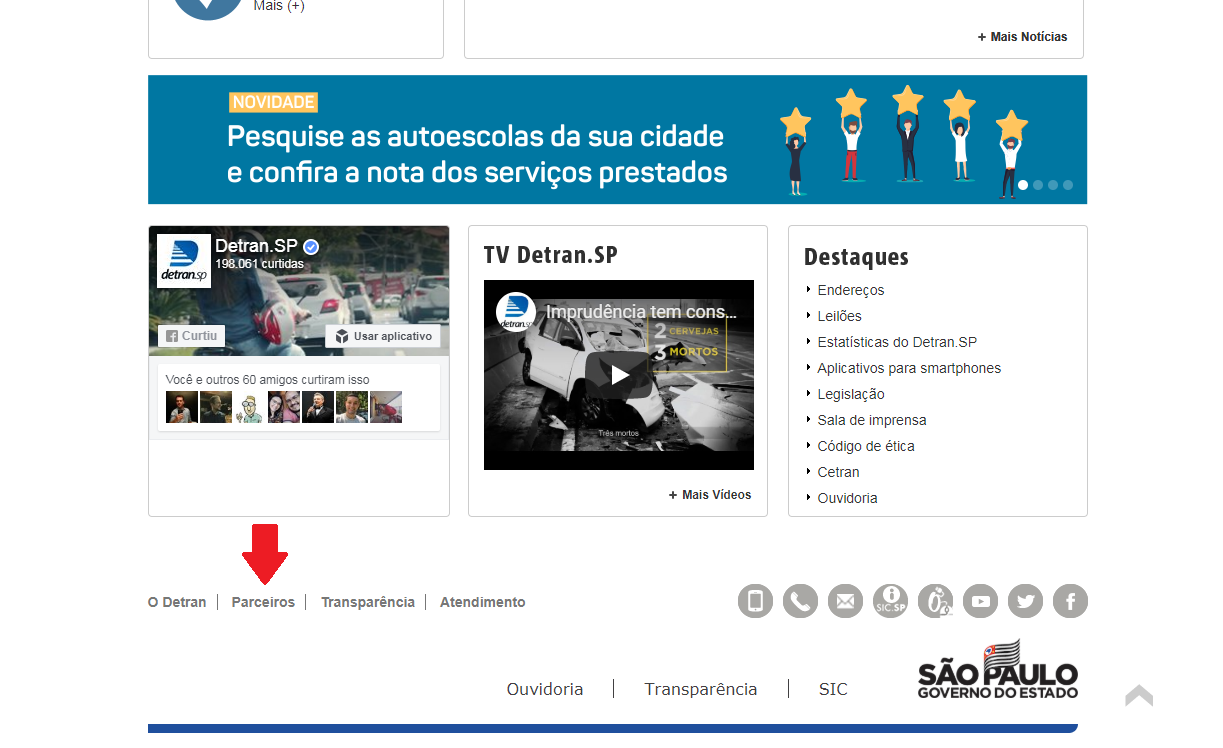1223x748 pixels.
Task: Click the Usar aplicativo button
Action: (383, 336)
